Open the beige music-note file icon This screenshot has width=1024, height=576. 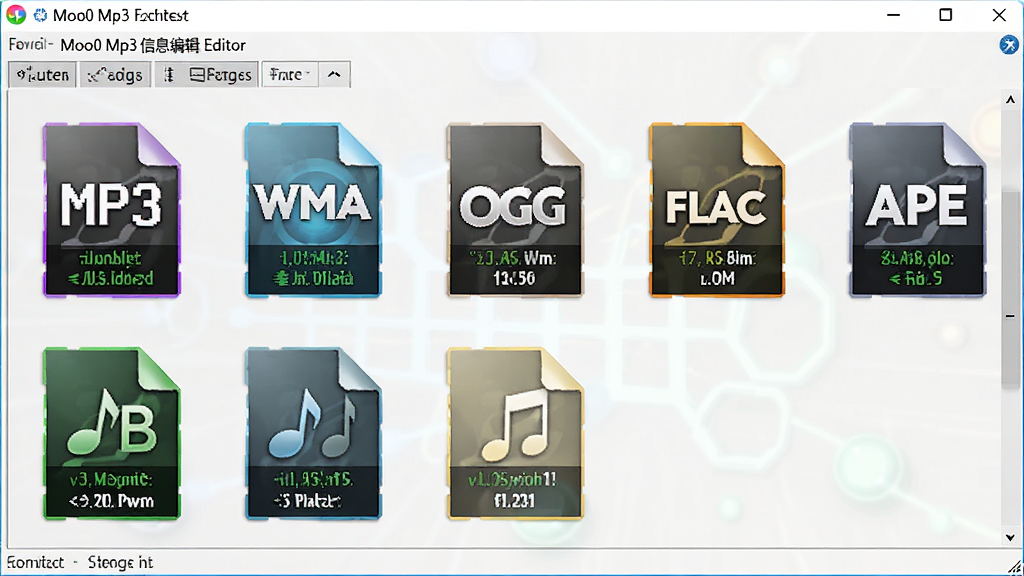pos(515,434)
